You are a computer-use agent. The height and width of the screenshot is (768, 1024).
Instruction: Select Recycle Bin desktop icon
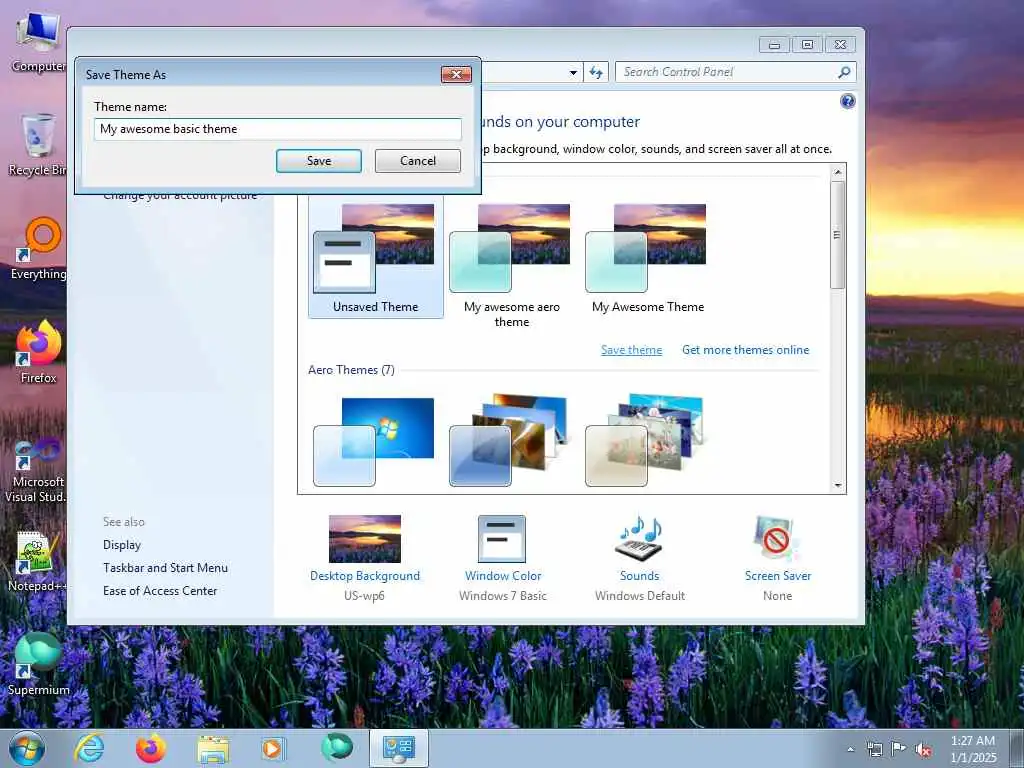(x=37, y=145)
